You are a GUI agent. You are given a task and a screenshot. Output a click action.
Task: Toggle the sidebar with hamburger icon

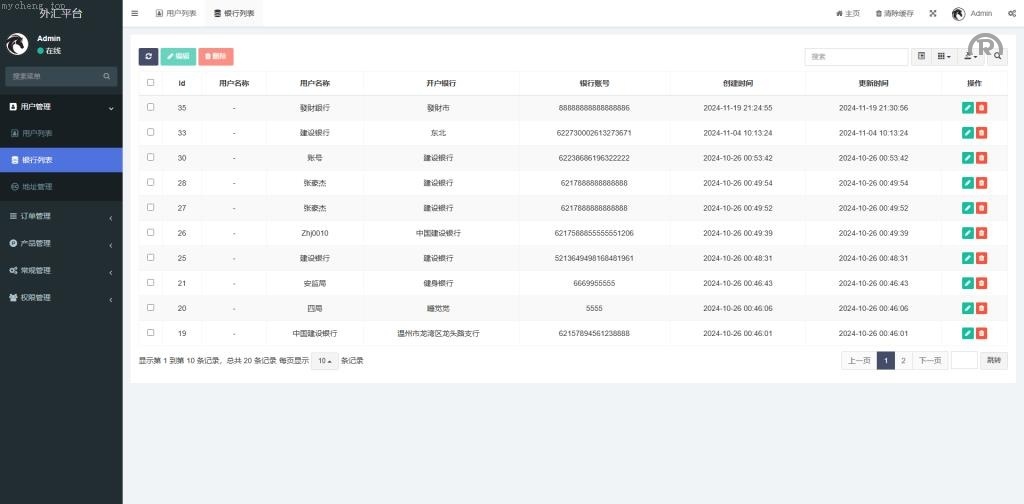(x=135, y=13)
